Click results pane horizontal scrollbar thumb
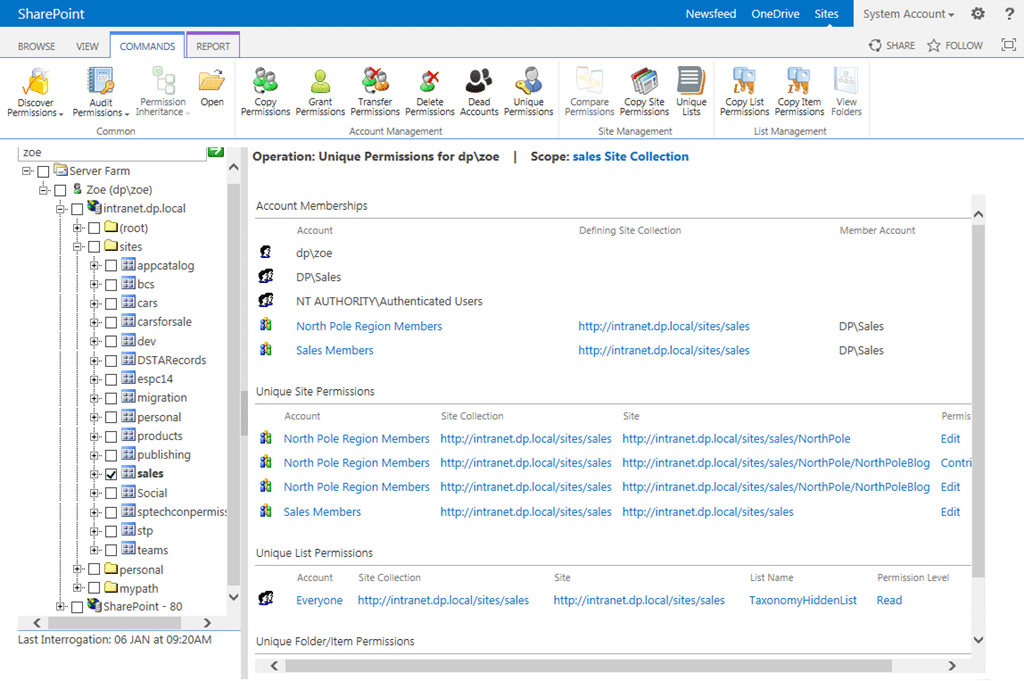 [x=588, y=666]
